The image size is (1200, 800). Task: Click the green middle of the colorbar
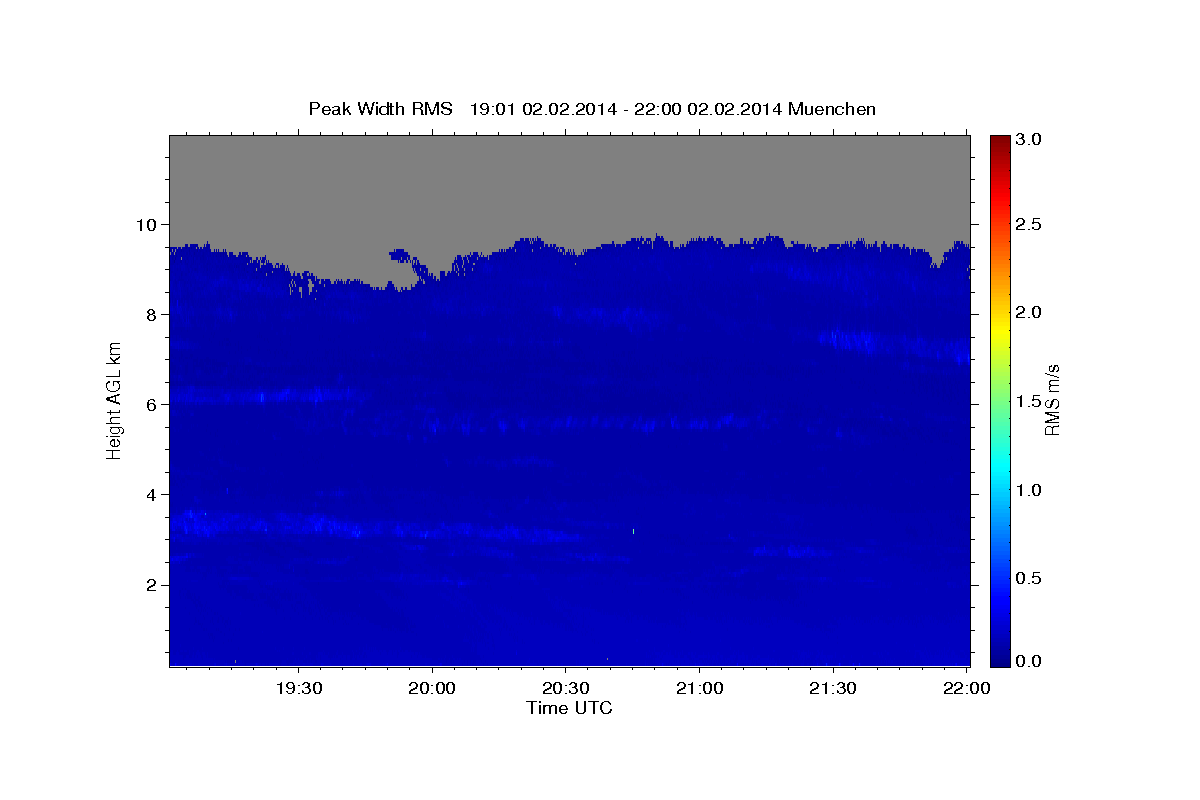1000,400
